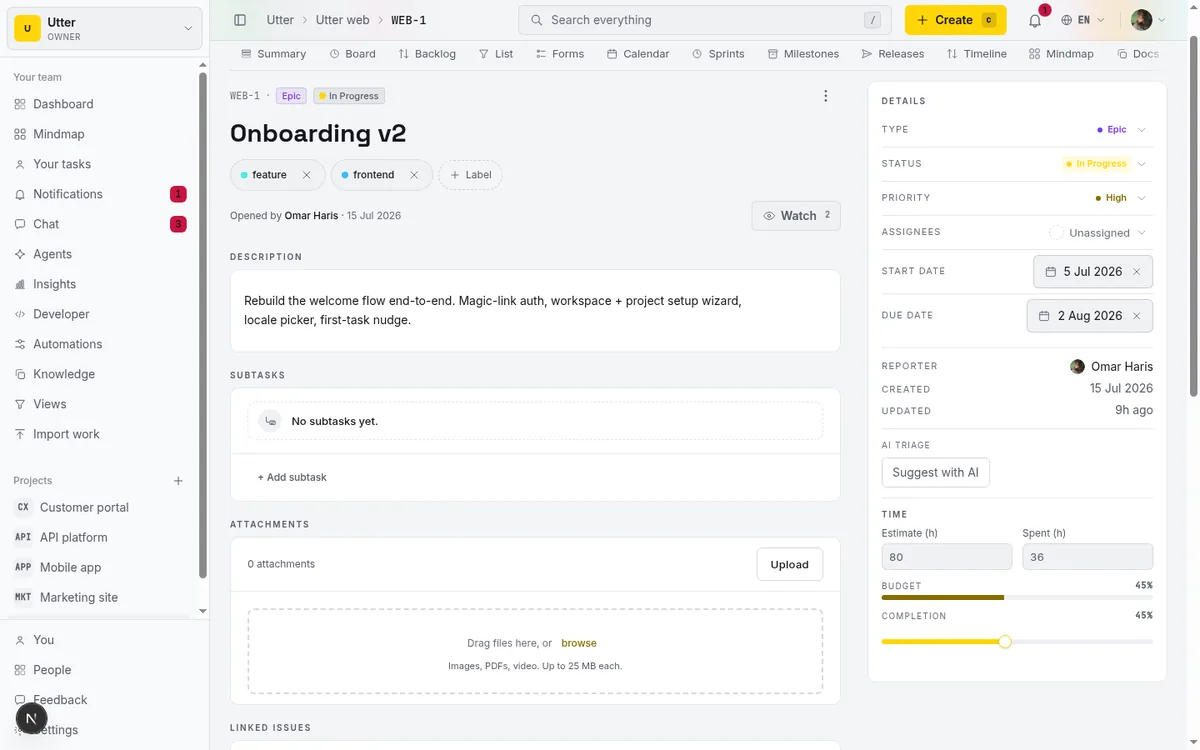Clear the start date 5 Jul 2026

coord(1136,272)
